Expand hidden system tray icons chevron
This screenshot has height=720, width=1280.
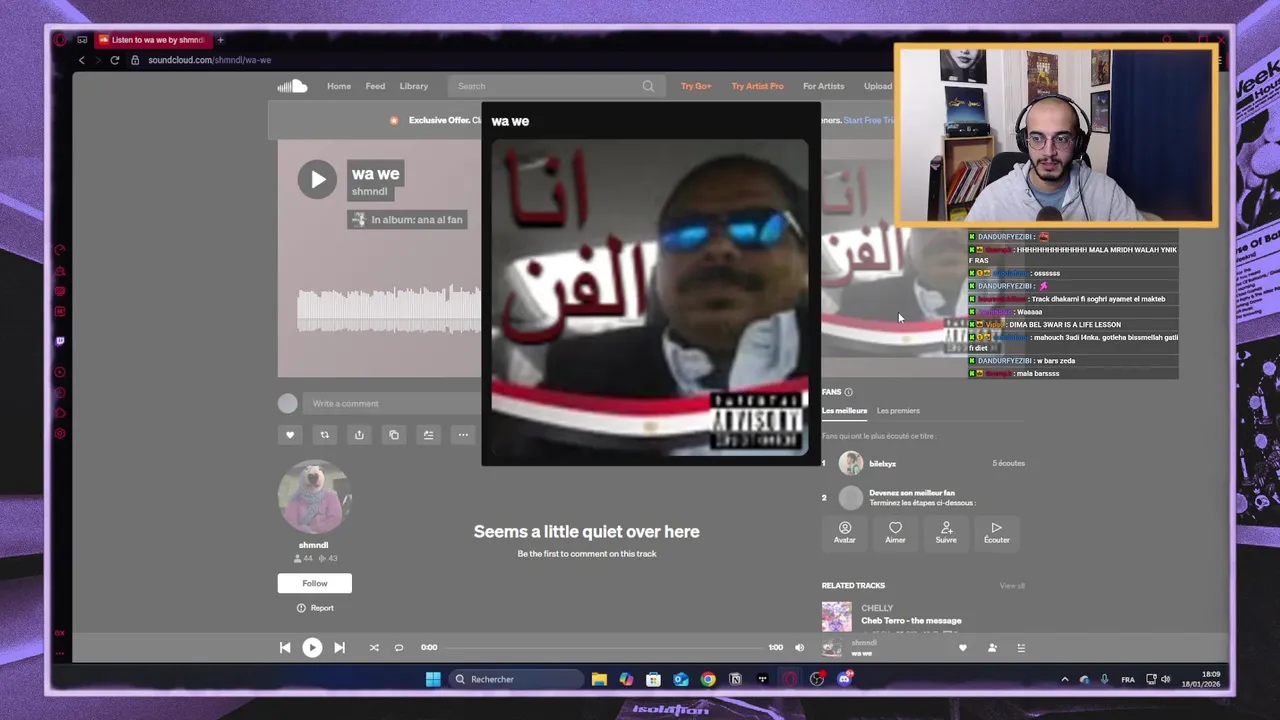(x=1064, y=680)
